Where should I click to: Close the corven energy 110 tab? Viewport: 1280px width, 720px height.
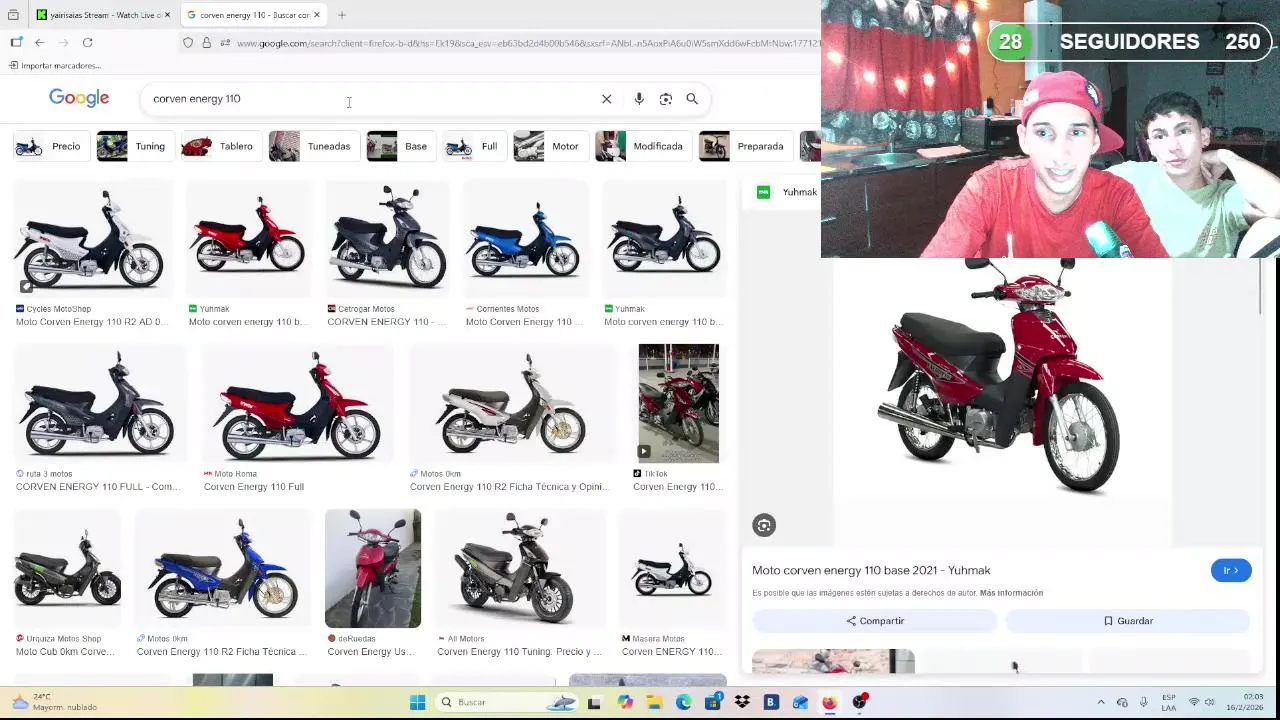click(x=317, y=15)
